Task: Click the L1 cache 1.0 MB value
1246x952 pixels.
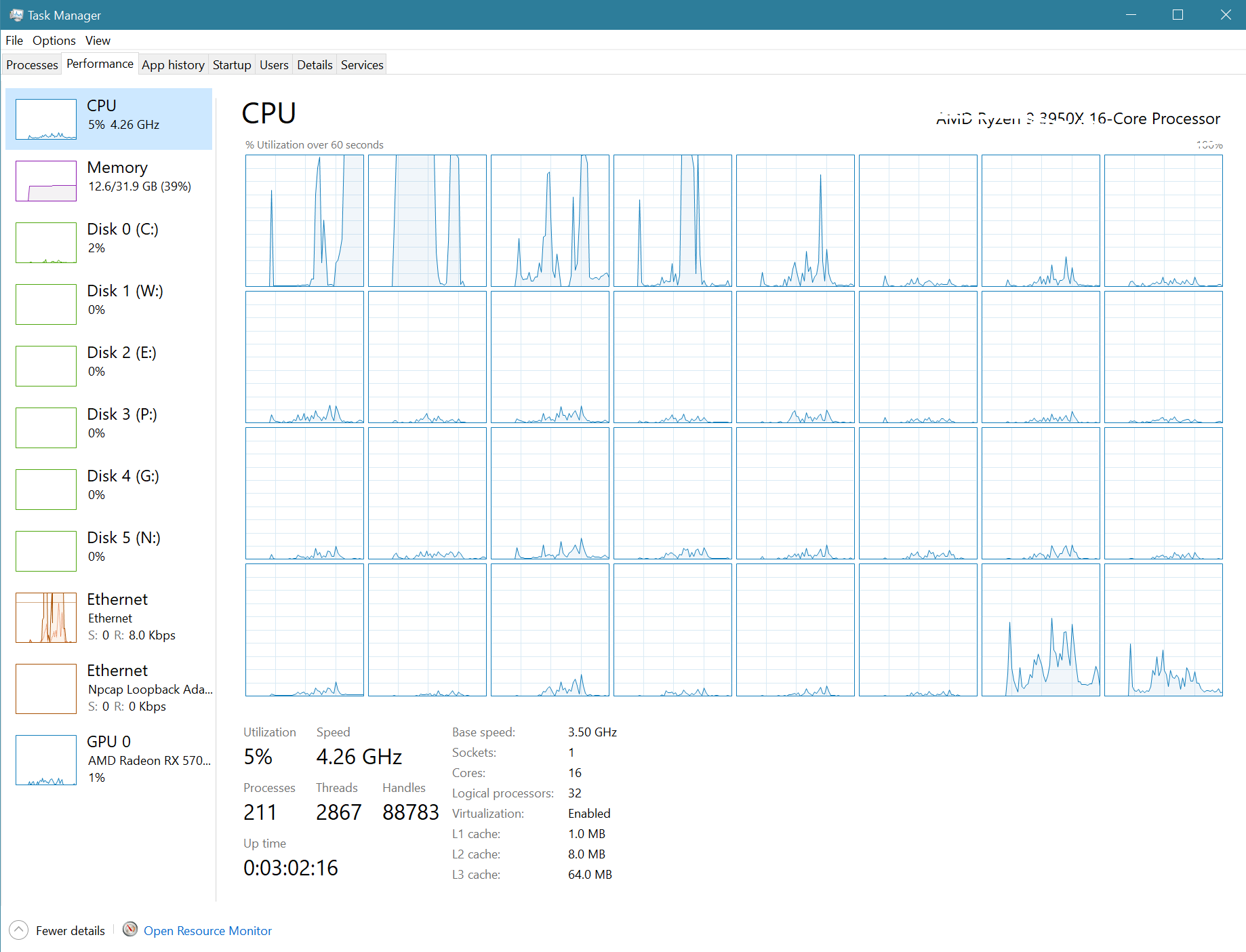Action: (586, 834)
